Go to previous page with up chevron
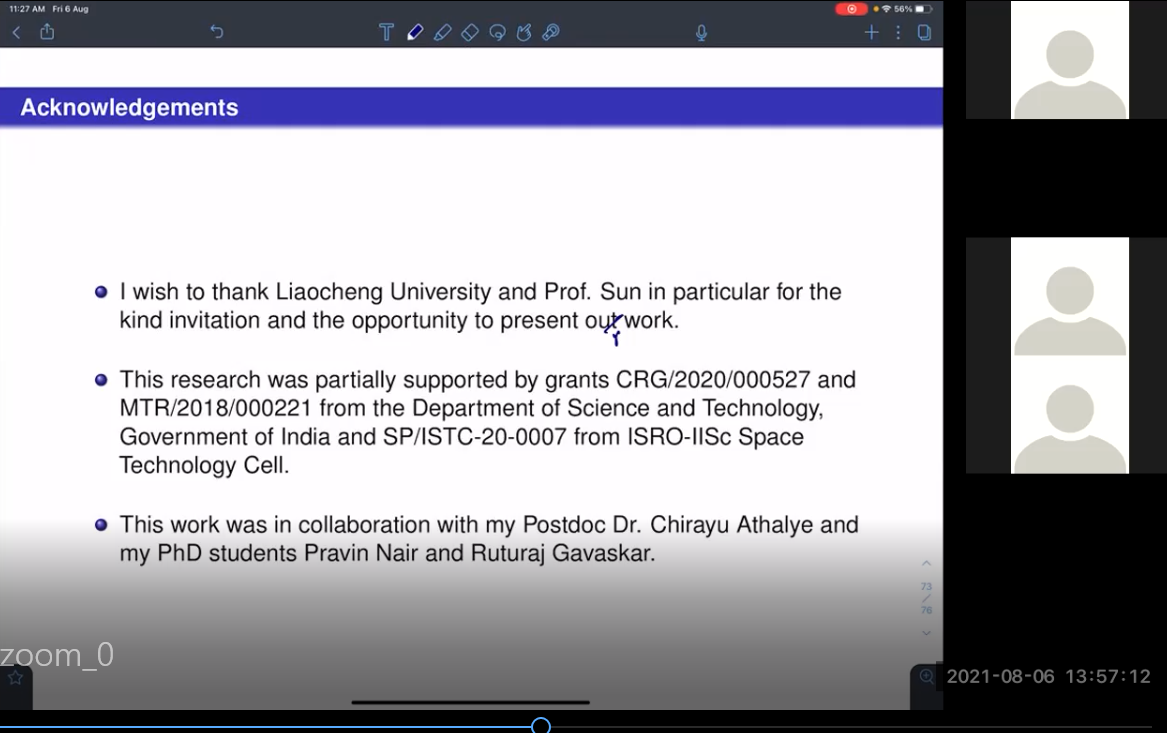Image resolution: width=1167 pixels, height=733 pixels. [x=926, y=564]
